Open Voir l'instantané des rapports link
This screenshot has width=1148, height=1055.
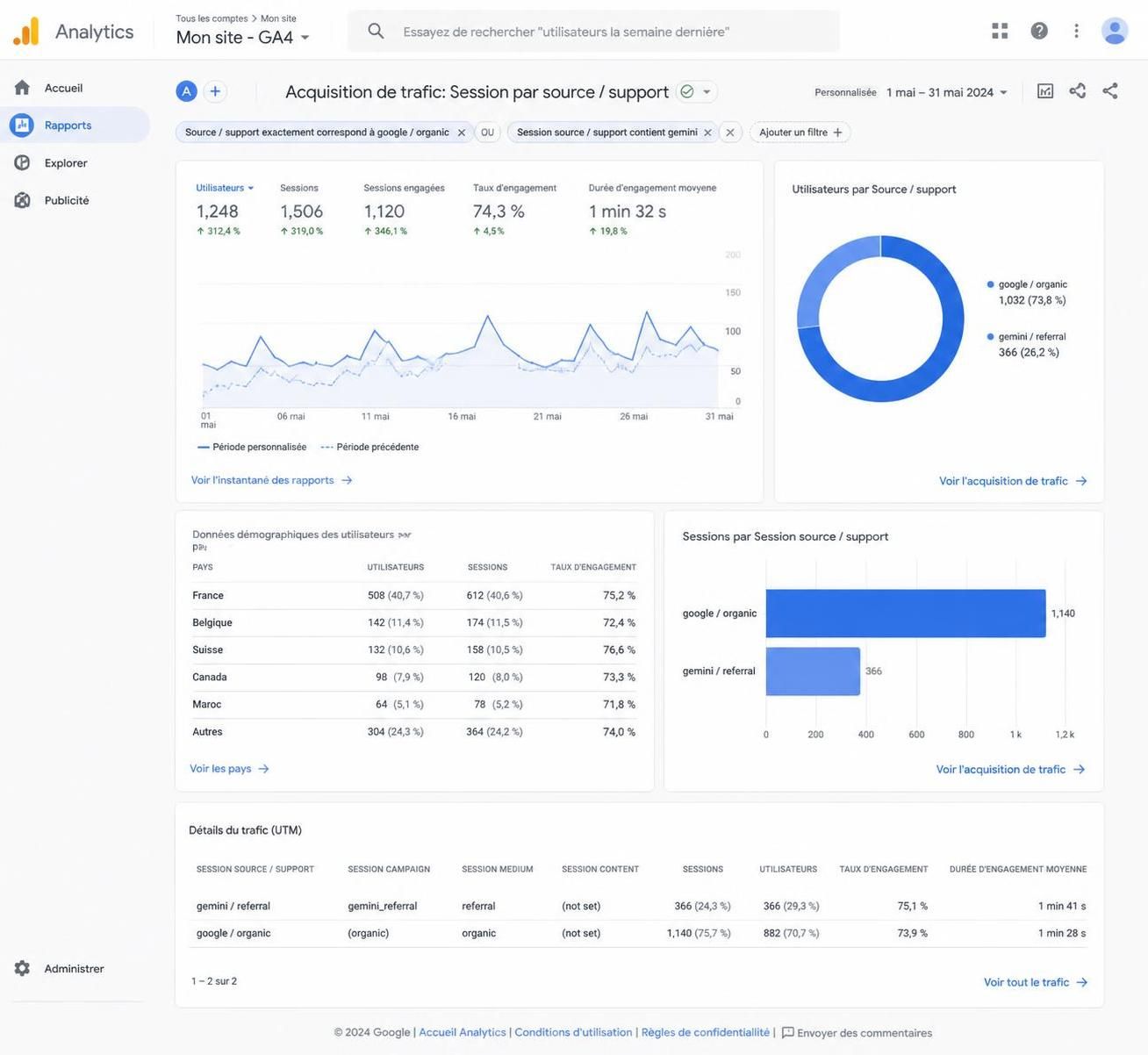pyautogui.click(x=272, y=480)
